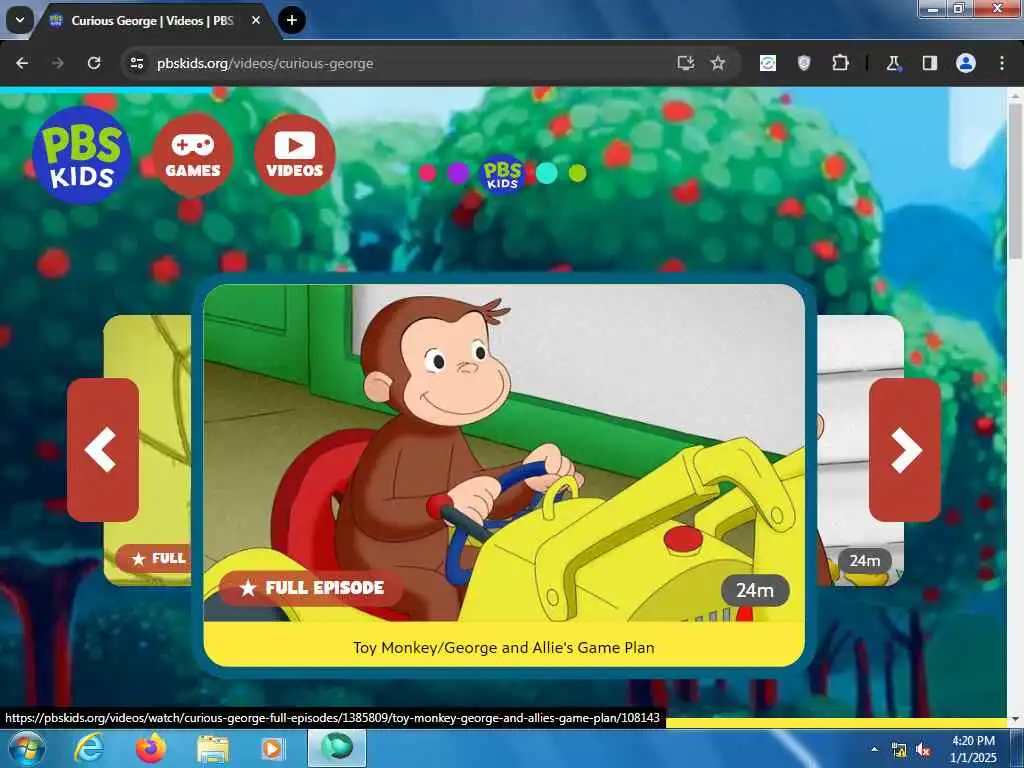The image size is (1024, 768).
Task: Show the previous video in carousel
Action: 103,450
